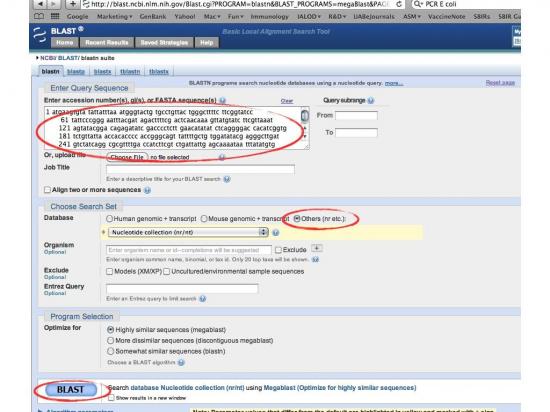Image resolution: width=550 pixels, height=412 pixels.
Task: Open the GenBank bookmark
Action: tap(153, 16)
